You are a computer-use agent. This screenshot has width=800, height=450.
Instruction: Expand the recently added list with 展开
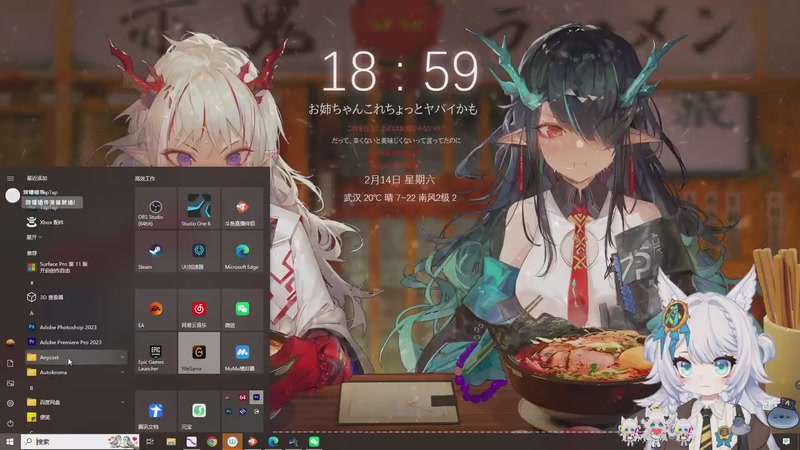tap(34, 237)
